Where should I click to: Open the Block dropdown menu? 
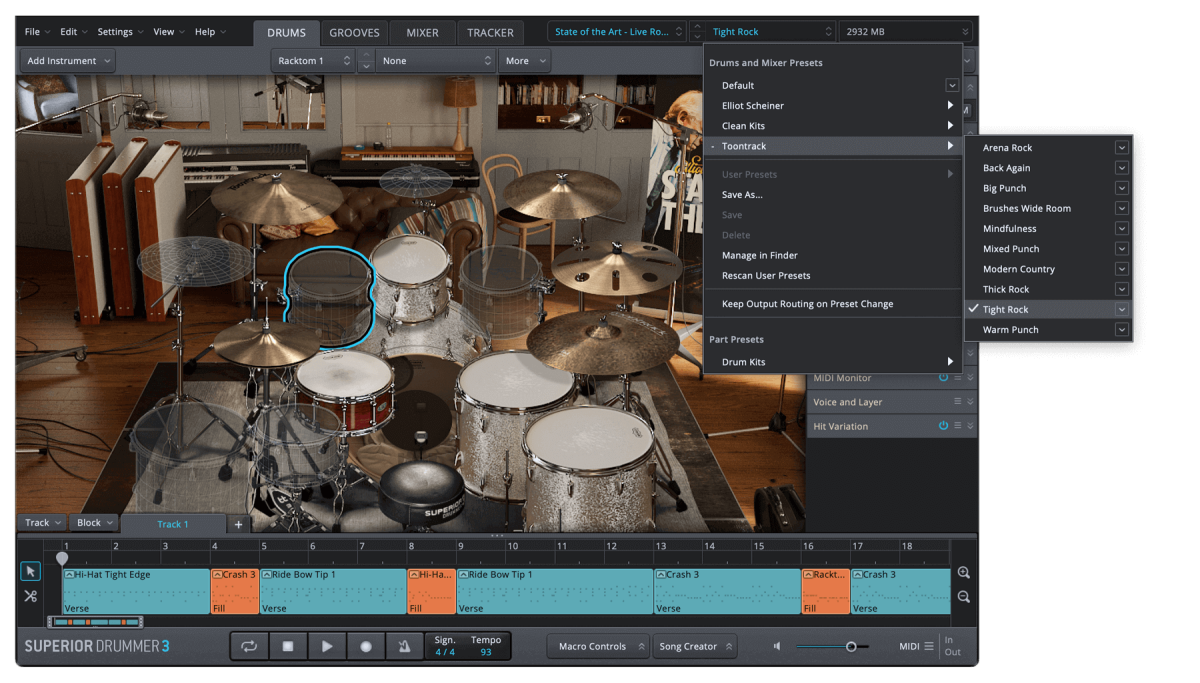click(95, 523)
